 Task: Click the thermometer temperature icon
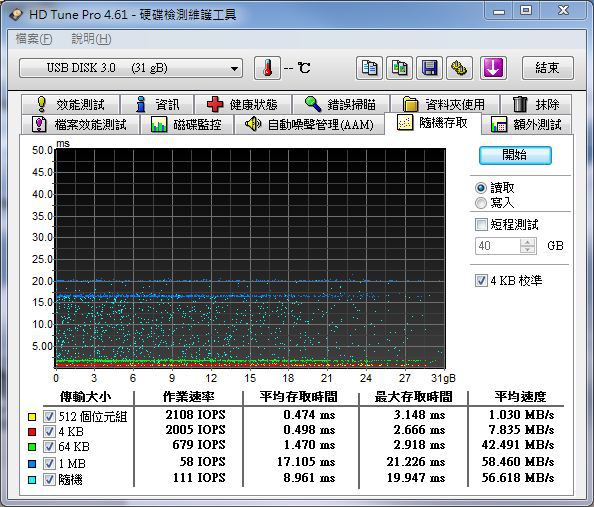(267, 68)
